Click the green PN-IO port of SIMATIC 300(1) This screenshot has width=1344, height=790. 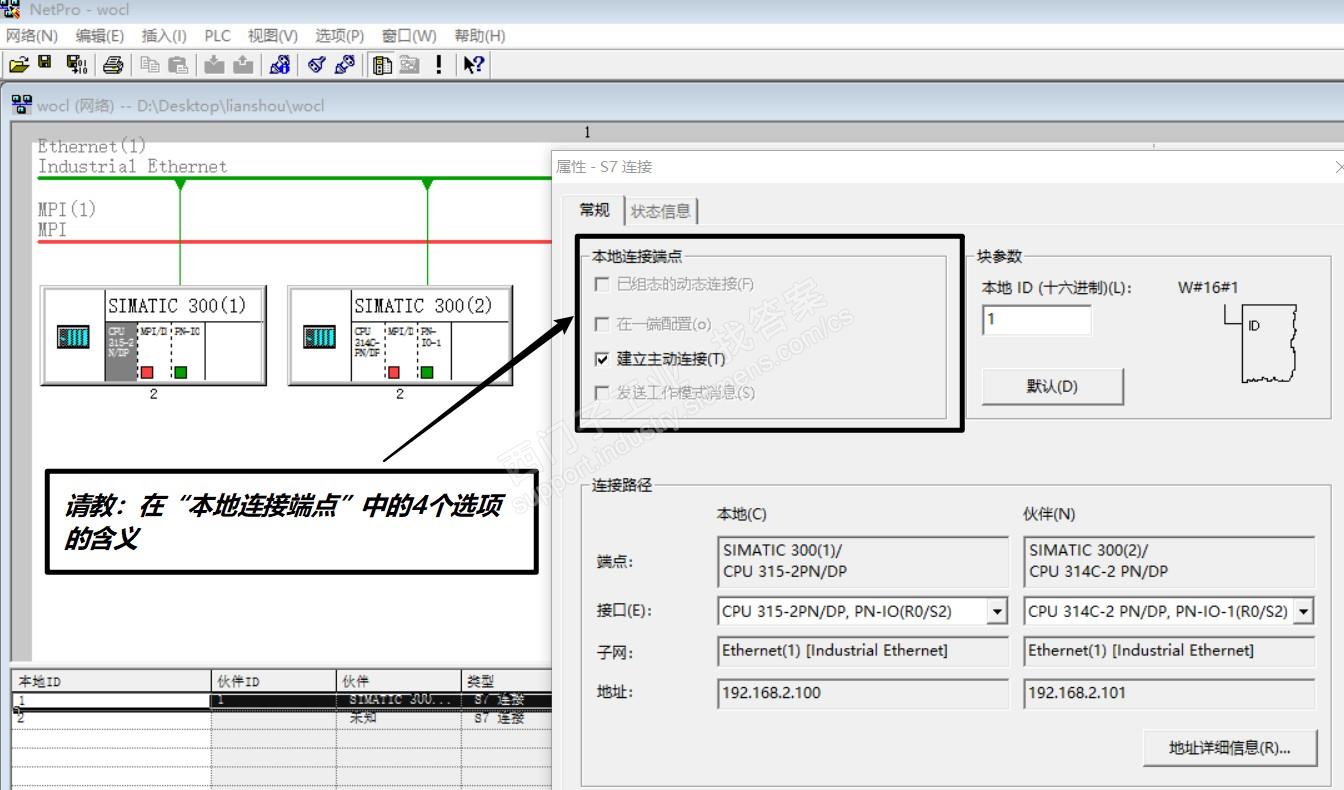coord(180,372)
